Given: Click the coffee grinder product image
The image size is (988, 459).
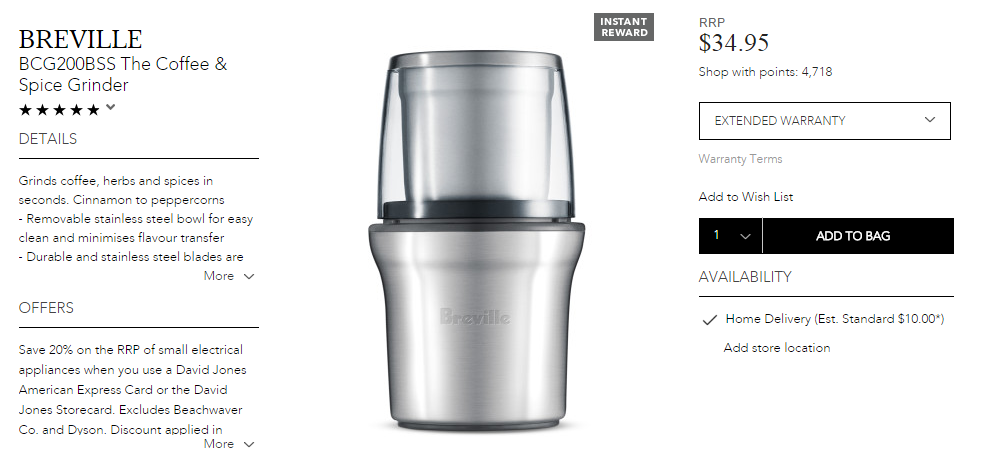Looking at the screenshot, I should 476,240.
